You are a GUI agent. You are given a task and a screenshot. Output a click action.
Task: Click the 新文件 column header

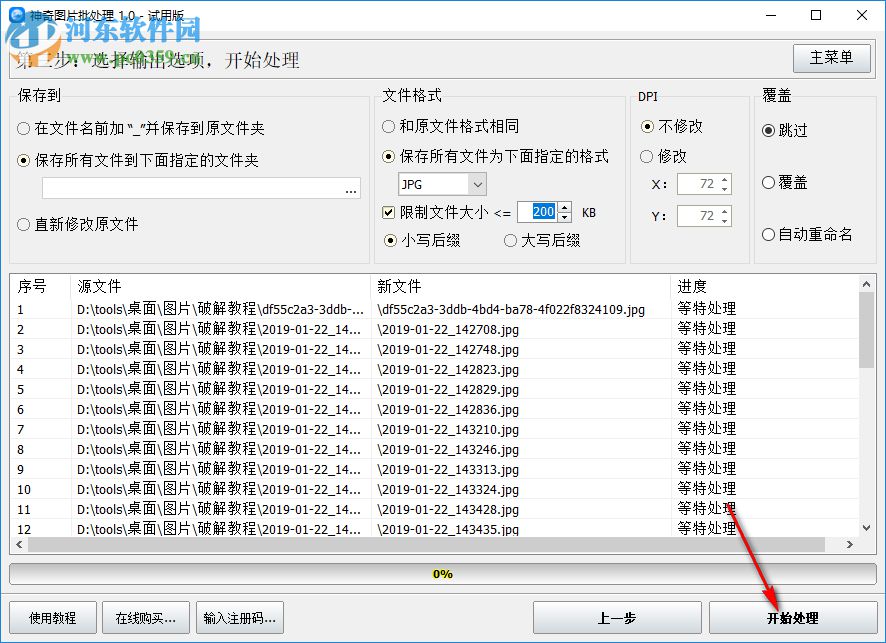[x=520, y=286]
